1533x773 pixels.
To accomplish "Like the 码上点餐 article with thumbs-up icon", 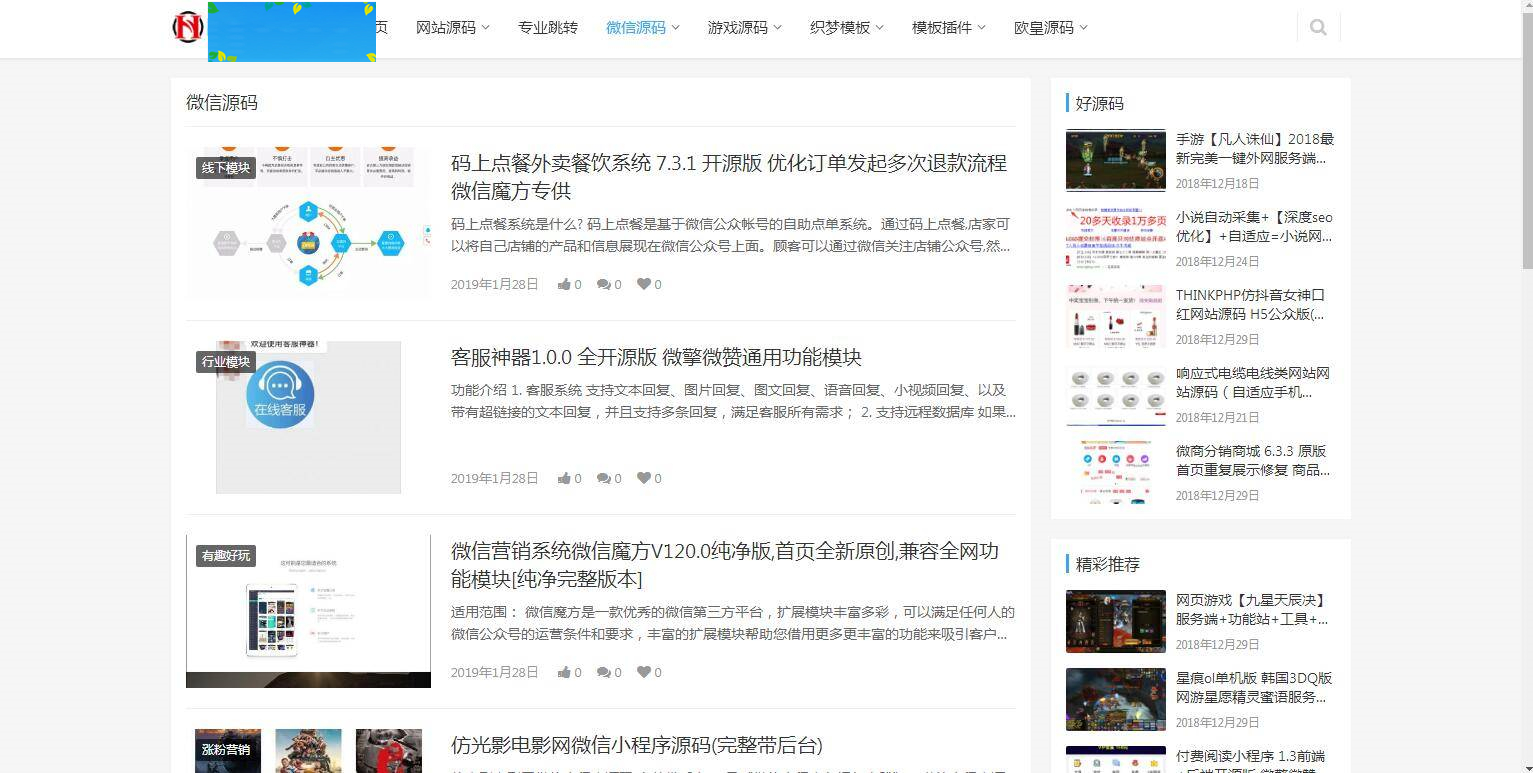I will 567,284.
